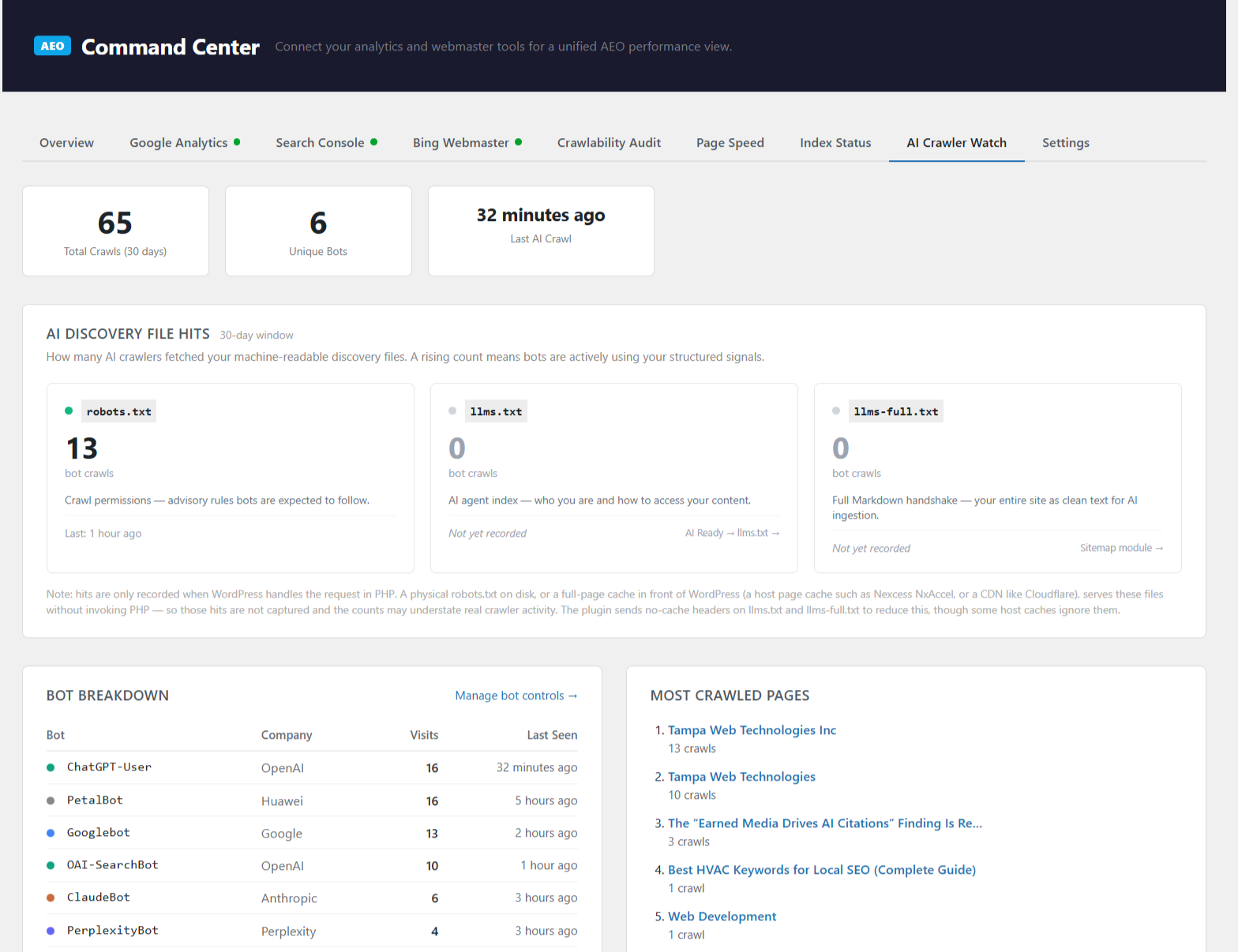Select the Googlebot bot name
The width and height of the screenshot is (1238, 952).
(x=99, y=833)
